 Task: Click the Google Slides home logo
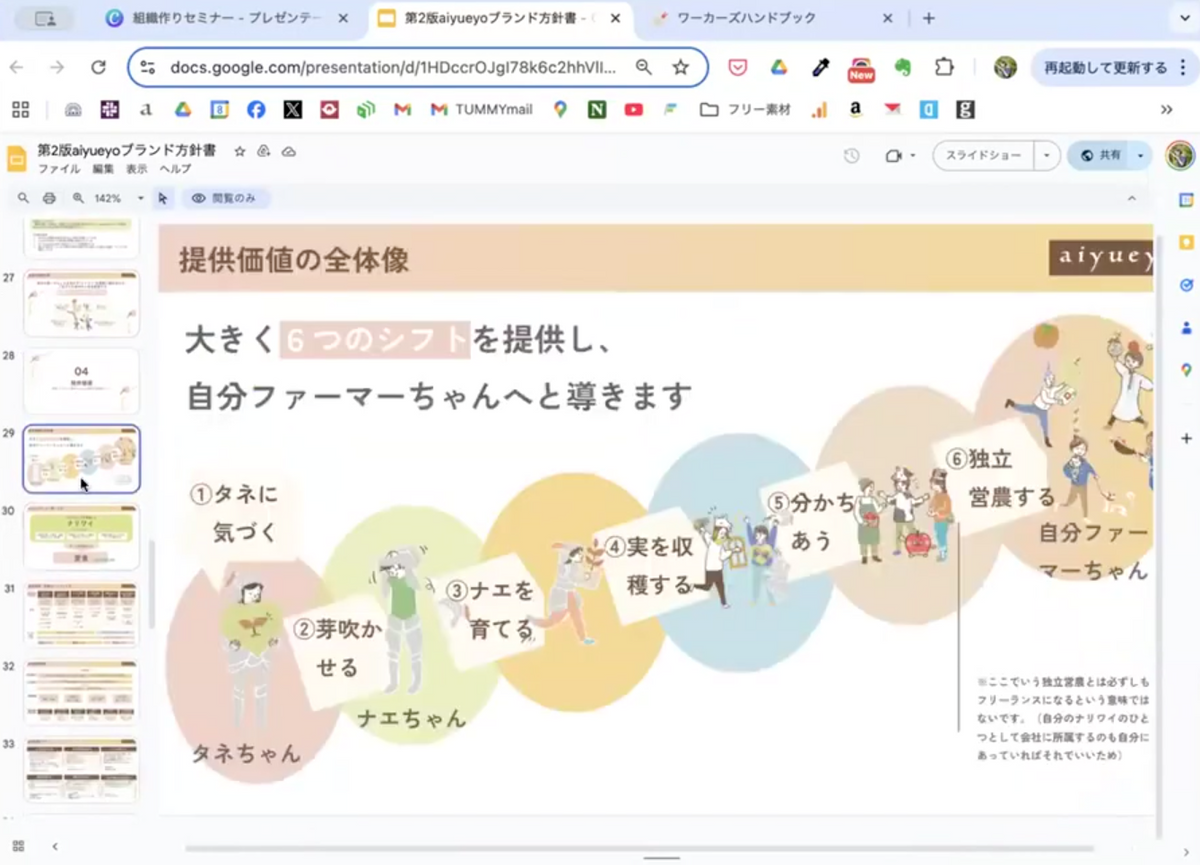coord(17,158)
